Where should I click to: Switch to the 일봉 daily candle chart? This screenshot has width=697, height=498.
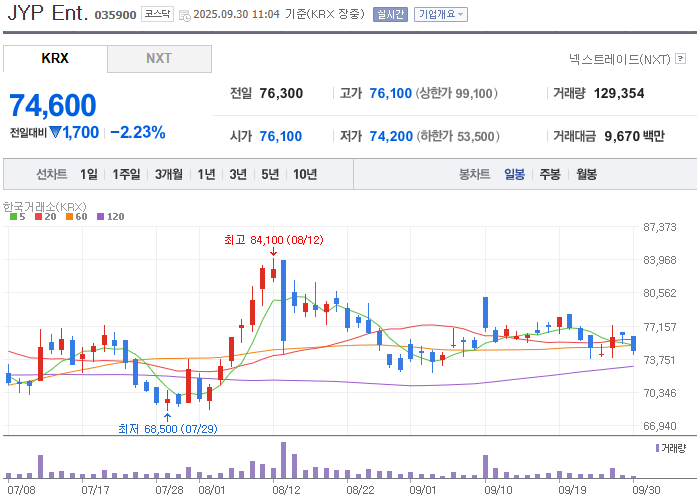point(514,174)
